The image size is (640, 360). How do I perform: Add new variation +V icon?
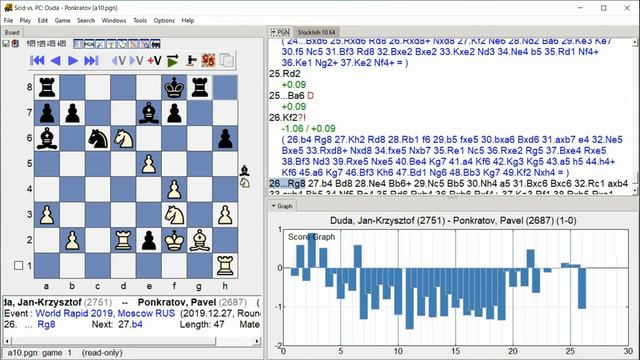[154, 61]
